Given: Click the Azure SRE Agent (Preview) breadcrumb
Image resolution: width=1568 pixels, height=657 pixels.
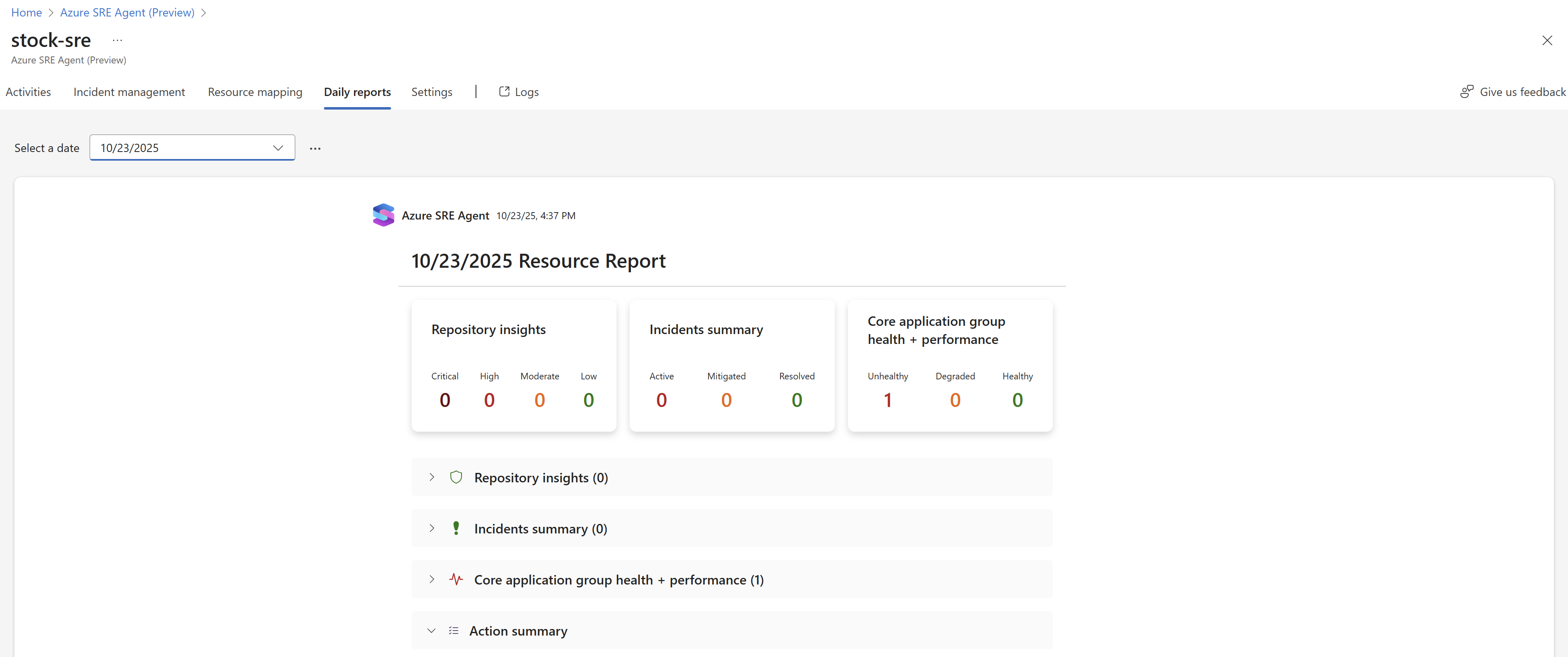Looking at the screenshot, I should point(127,13).
